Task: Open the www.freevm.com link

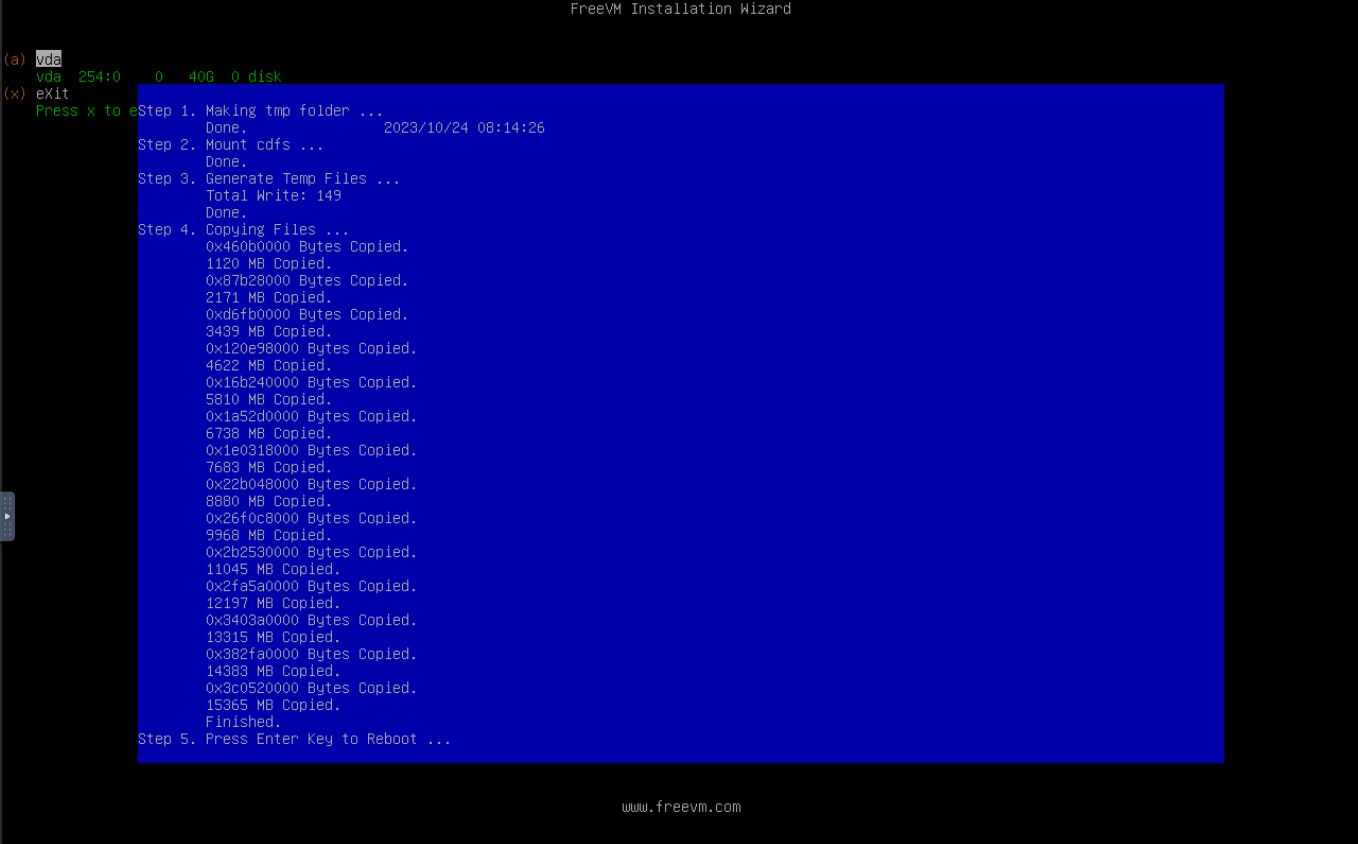Action: pos(681,807)
